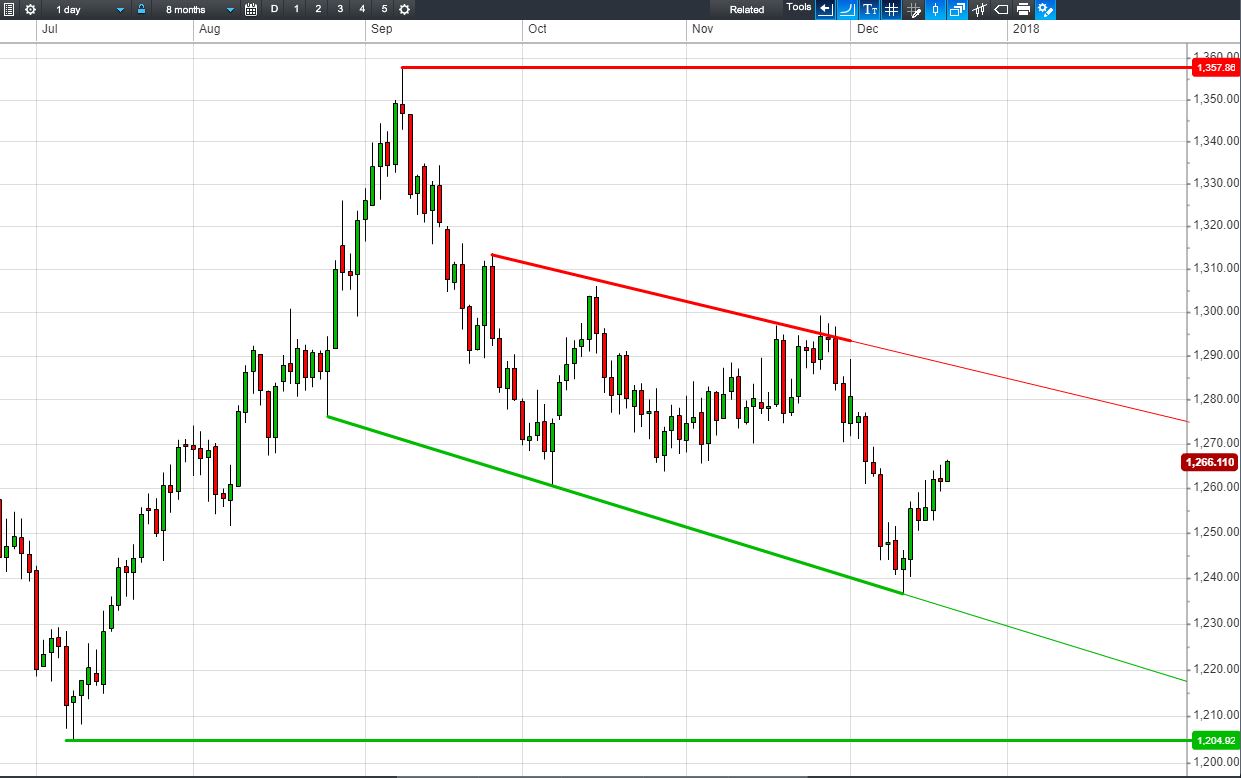
Task: Click the back arrow tool icon
Action: [x=825, y=10]
